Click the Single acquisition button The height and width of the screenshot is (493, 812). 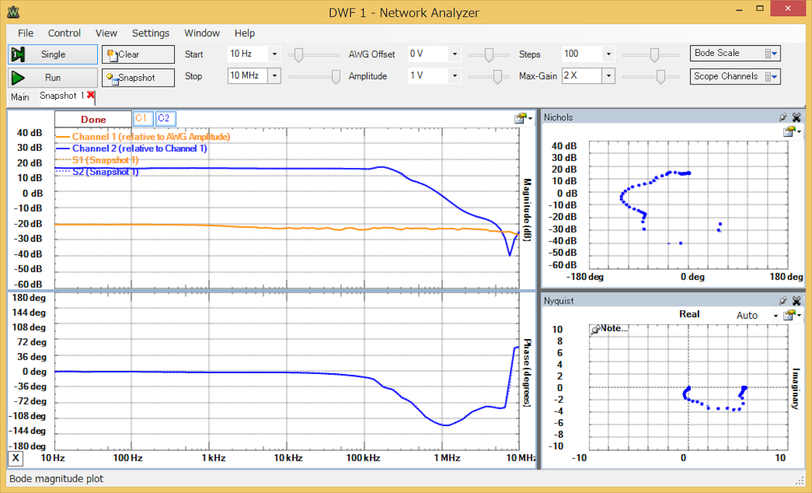(x=52, y=54)
